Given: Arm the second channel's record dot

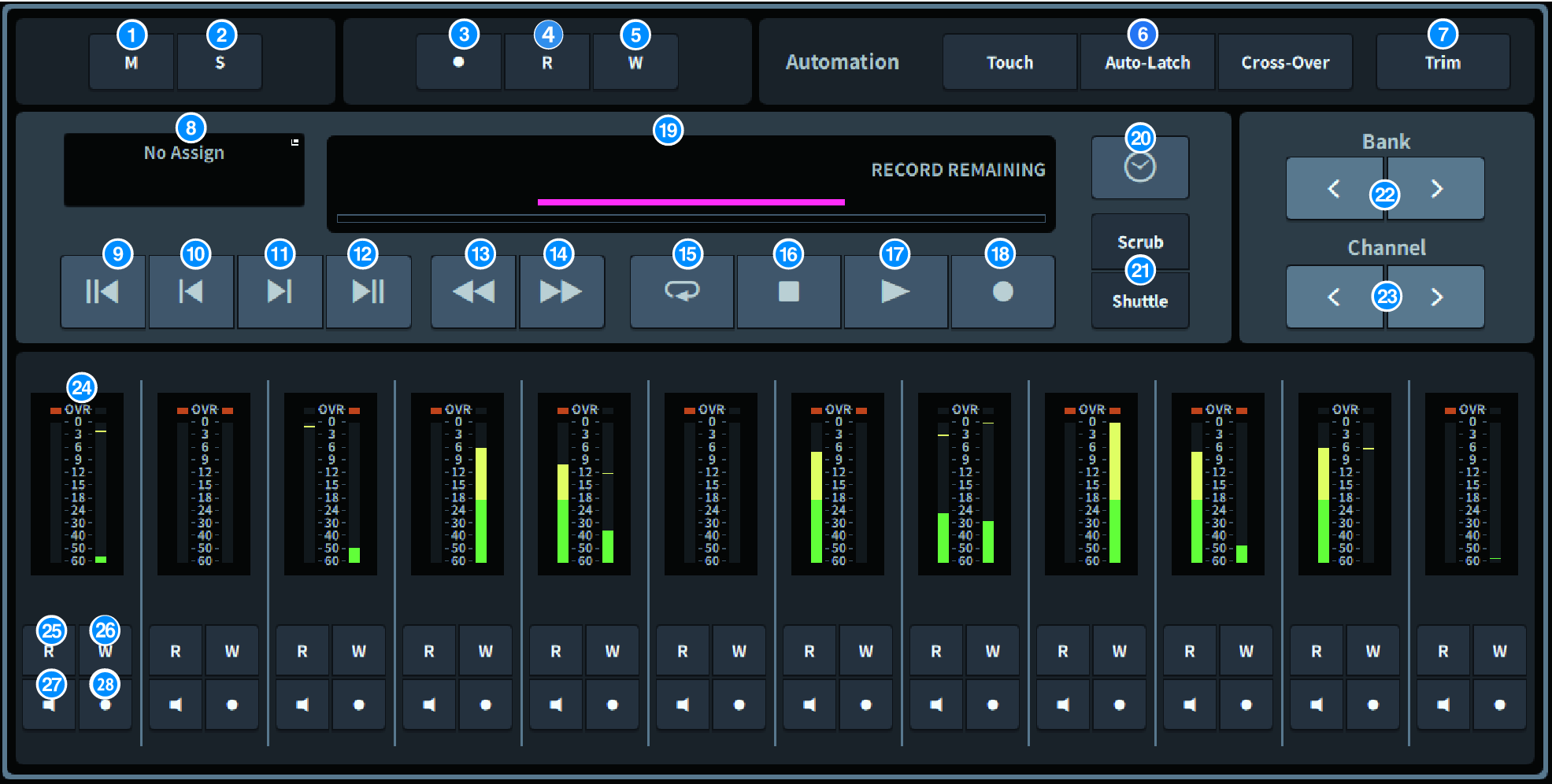Looking at the screenshot, I should 232,704.
